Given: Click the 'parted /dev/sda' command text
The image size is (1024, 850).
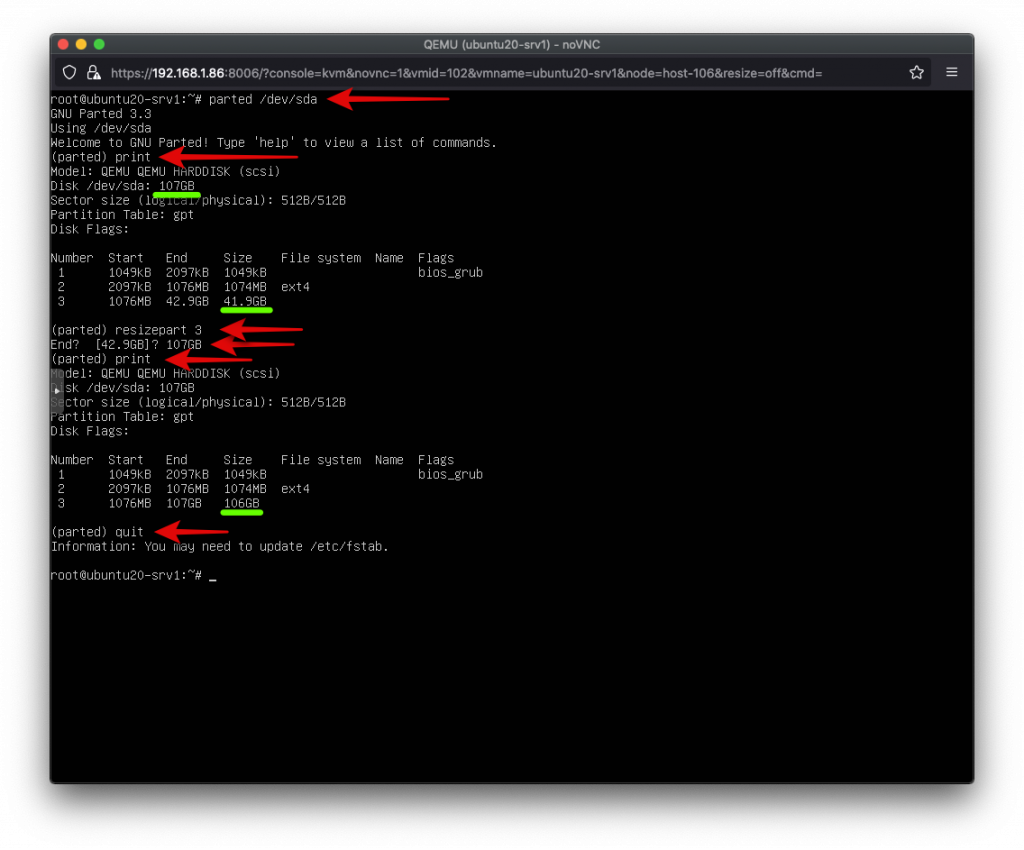Looking at the screenshot, I should click(263, 99).
